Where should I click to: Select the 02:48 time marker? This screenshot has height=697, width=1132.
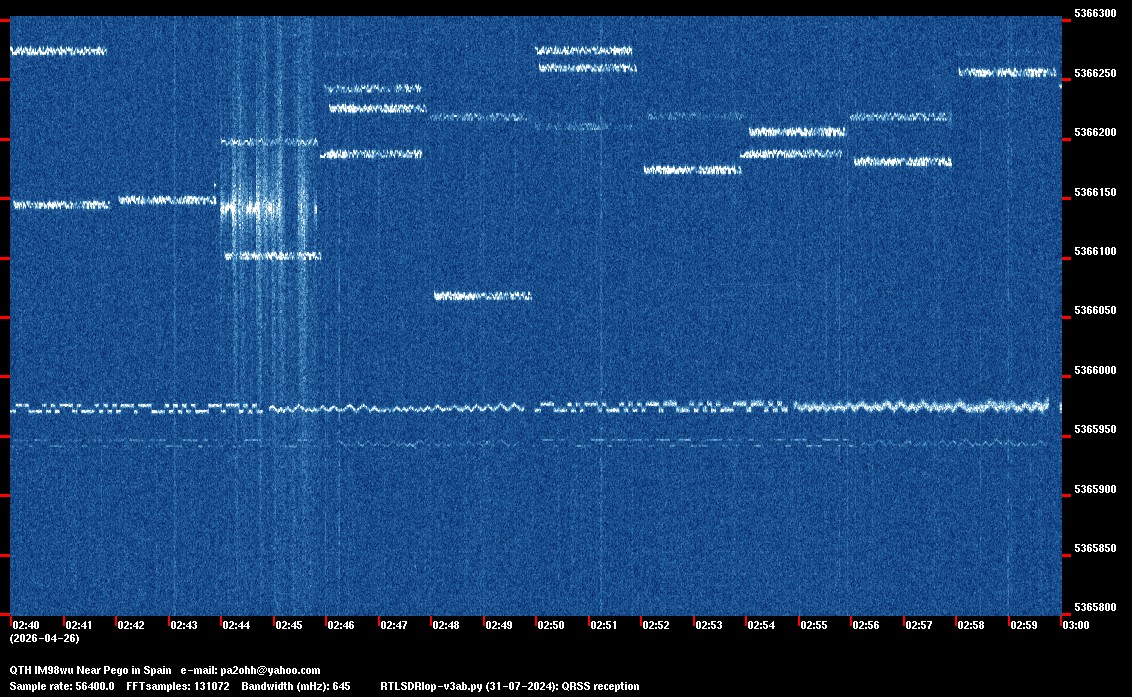(x=446, y=625)
